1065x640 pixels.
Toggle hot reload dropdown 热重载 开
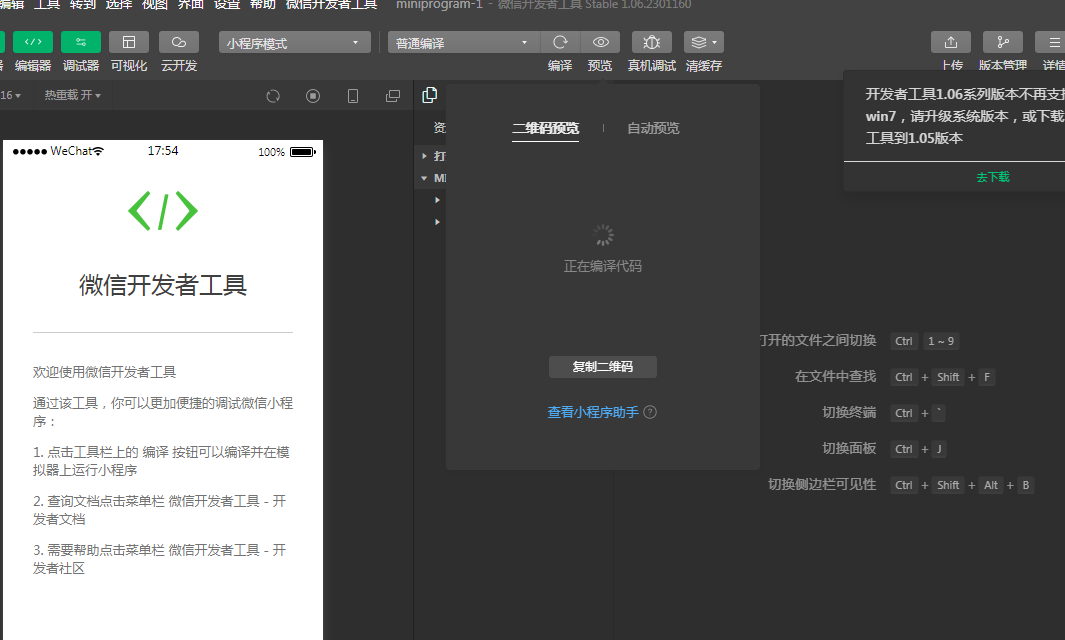[x=73, y=95]
